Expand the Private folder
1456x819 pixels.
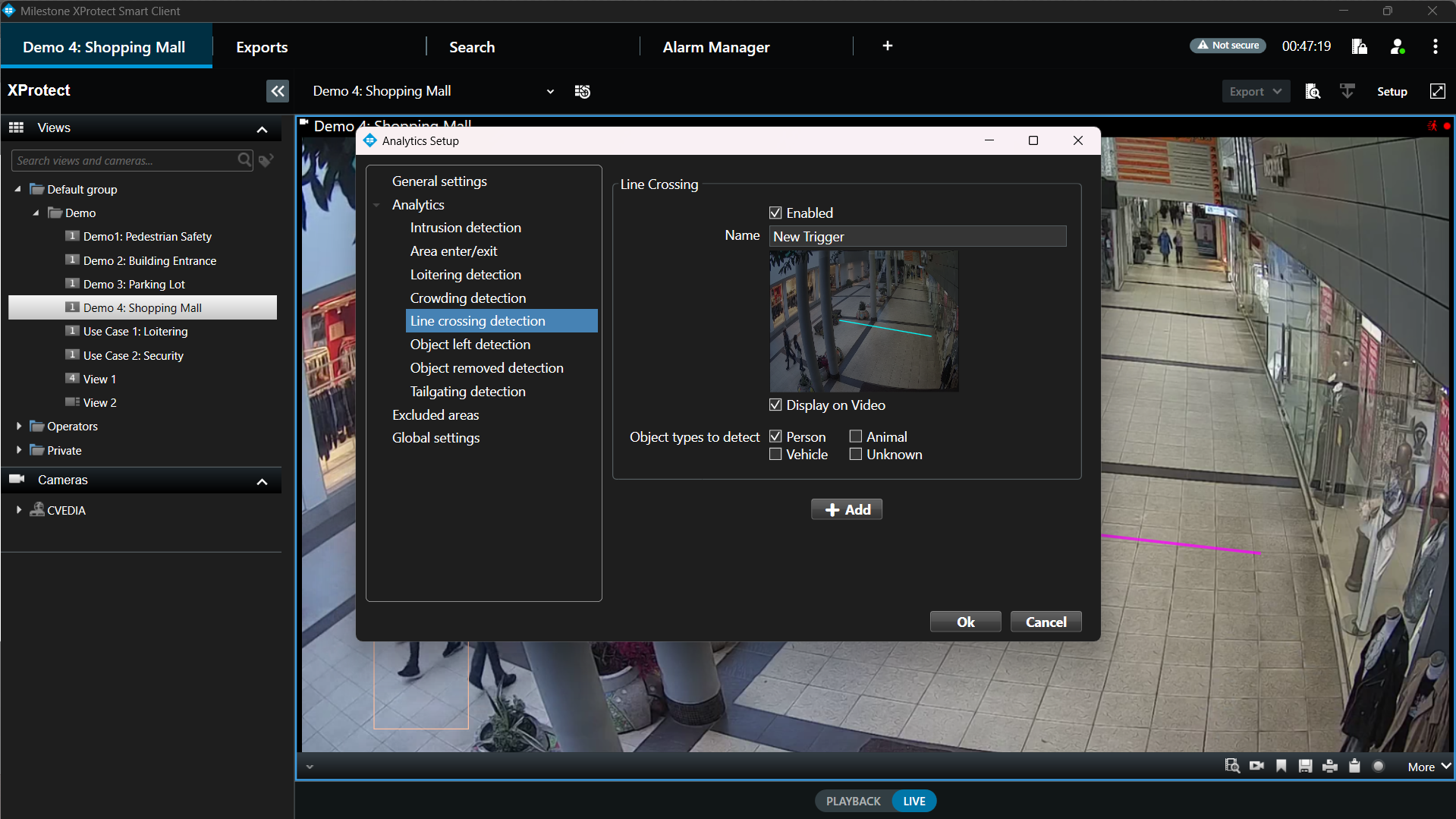[18, 450]
